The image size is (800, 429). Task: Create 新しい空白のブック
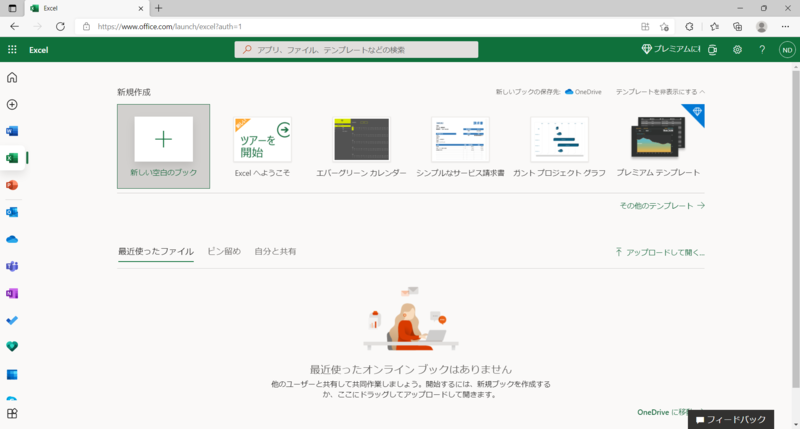(163, 146)
